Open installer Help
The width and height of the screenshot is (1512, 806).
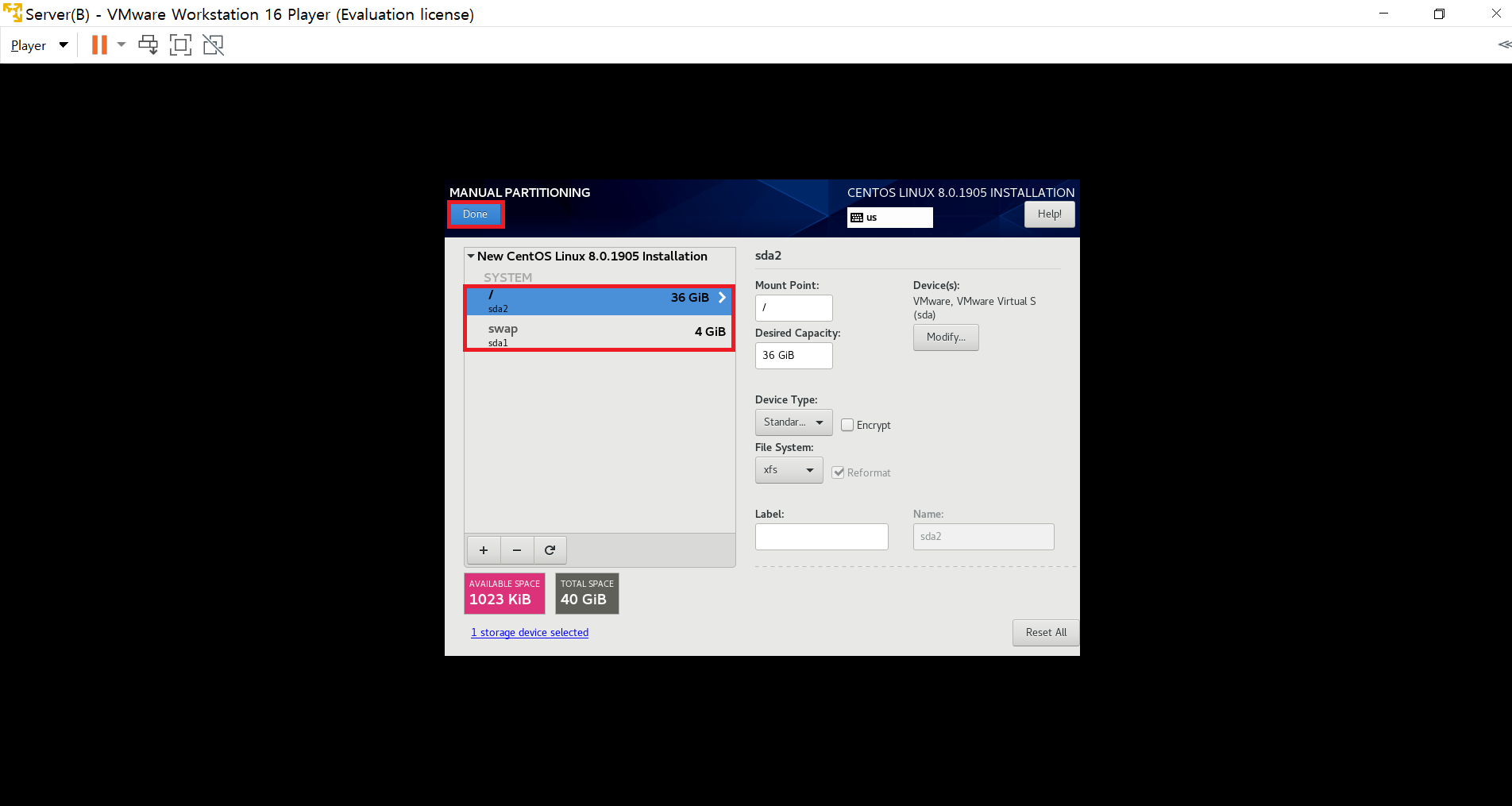click(x=1049, y=214)
